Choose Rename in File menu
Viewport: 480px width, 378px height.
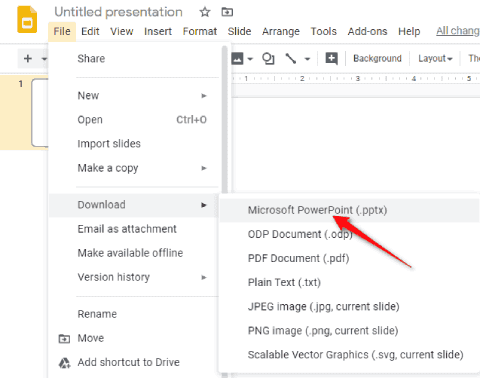tap(133, 314)
